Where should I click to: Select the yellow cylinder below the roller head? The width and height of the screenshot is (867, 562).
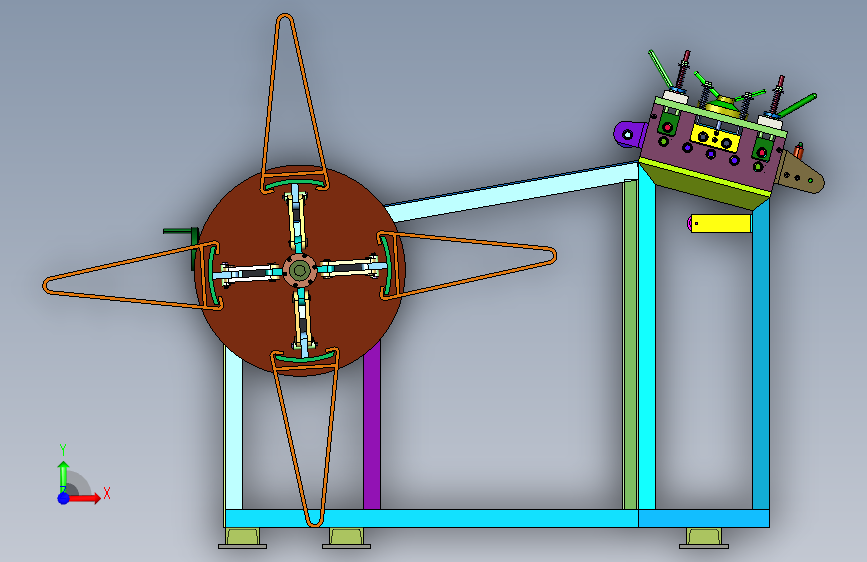[720, 223]
